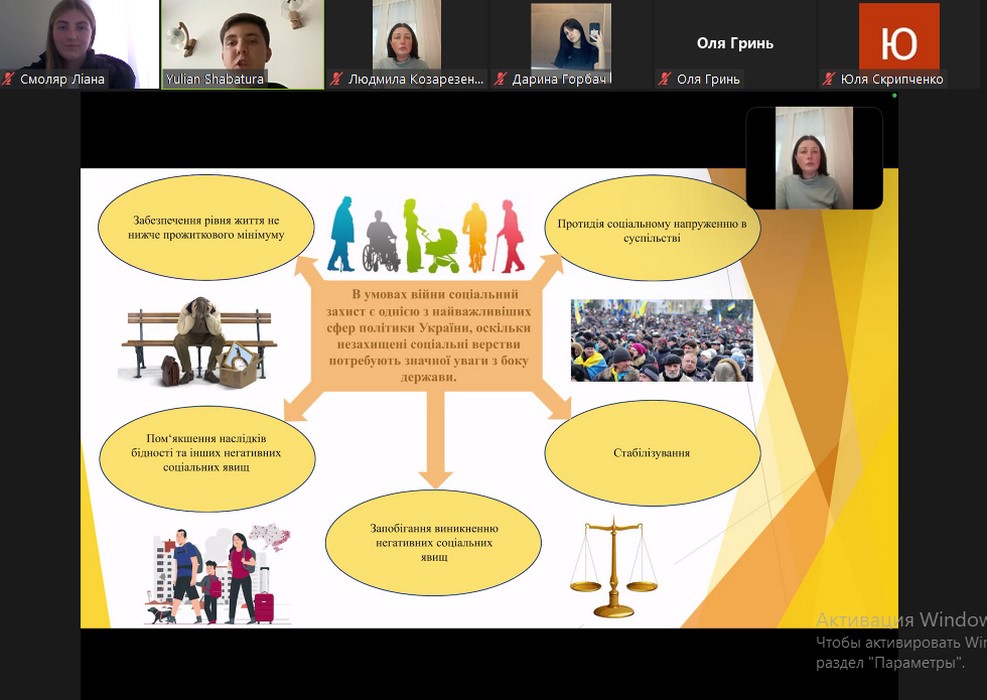987x700 pixels.
Task: Click Оля Гринь name tile
Action: (735, 44)
